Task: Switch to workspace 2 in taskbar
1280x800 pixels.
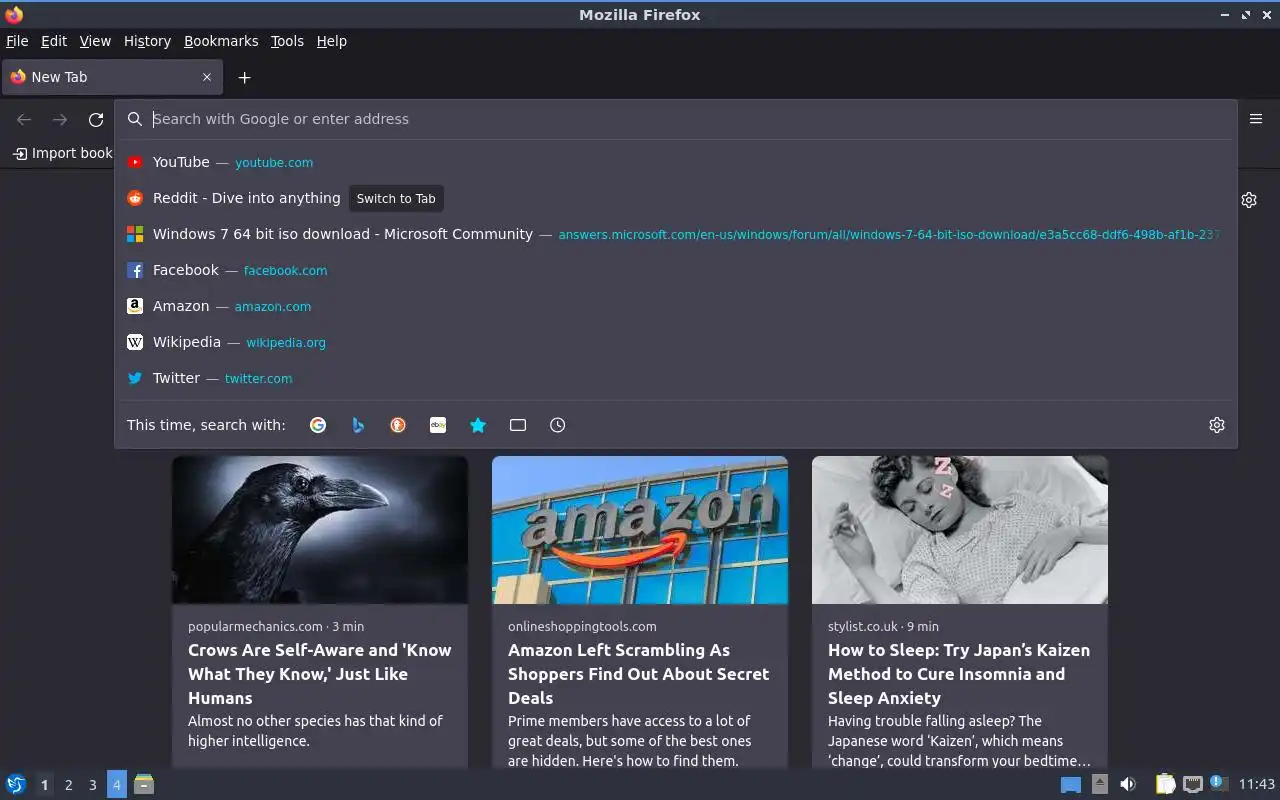Action: point(68,785)
